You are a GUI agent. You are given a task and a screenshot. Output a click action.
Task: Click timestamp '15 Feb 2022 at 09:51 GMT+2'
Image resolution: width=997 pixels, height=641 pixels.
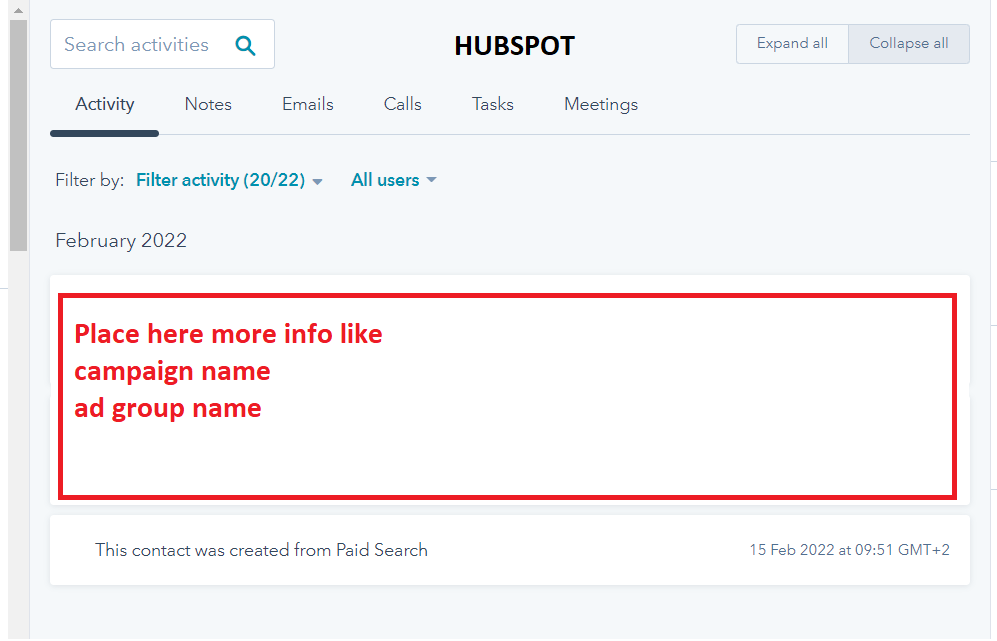849,550
